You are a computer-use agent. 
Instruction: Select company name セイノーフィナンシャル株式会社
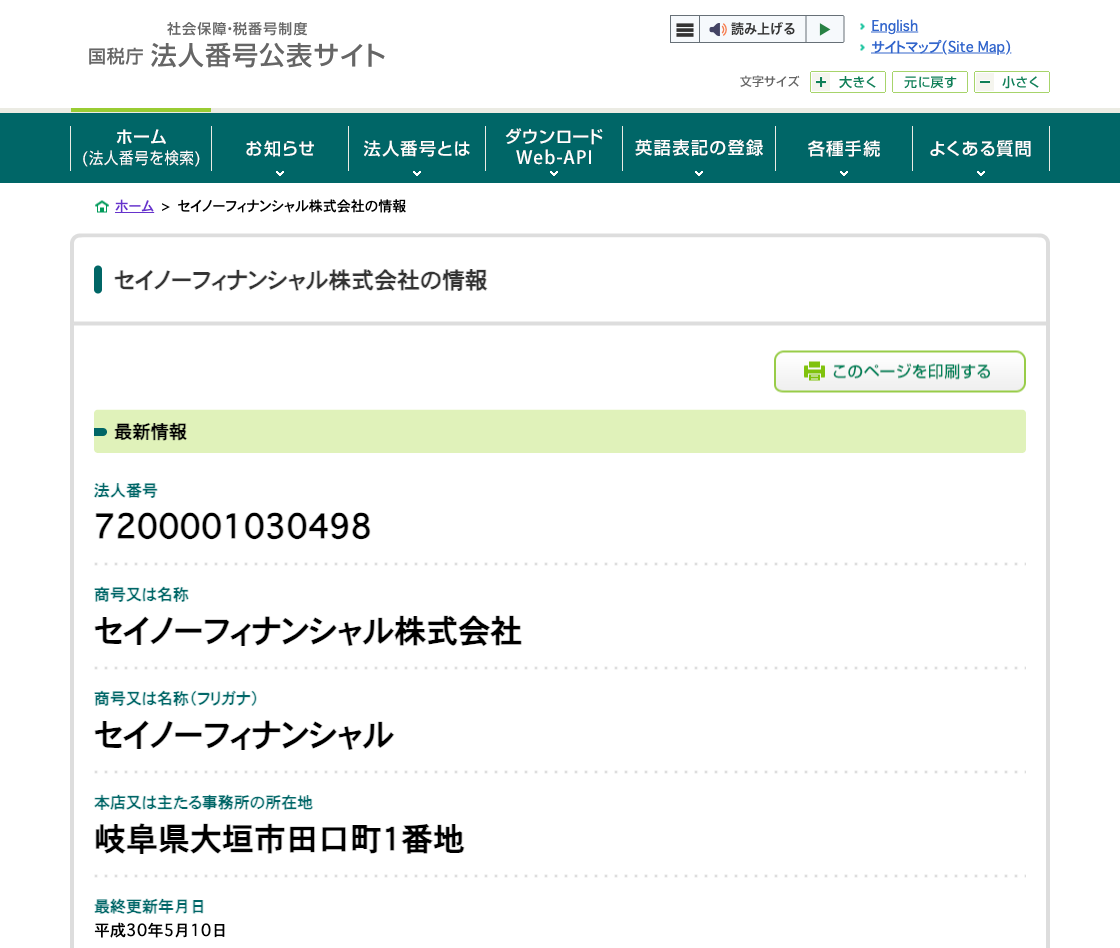[308, 632]
